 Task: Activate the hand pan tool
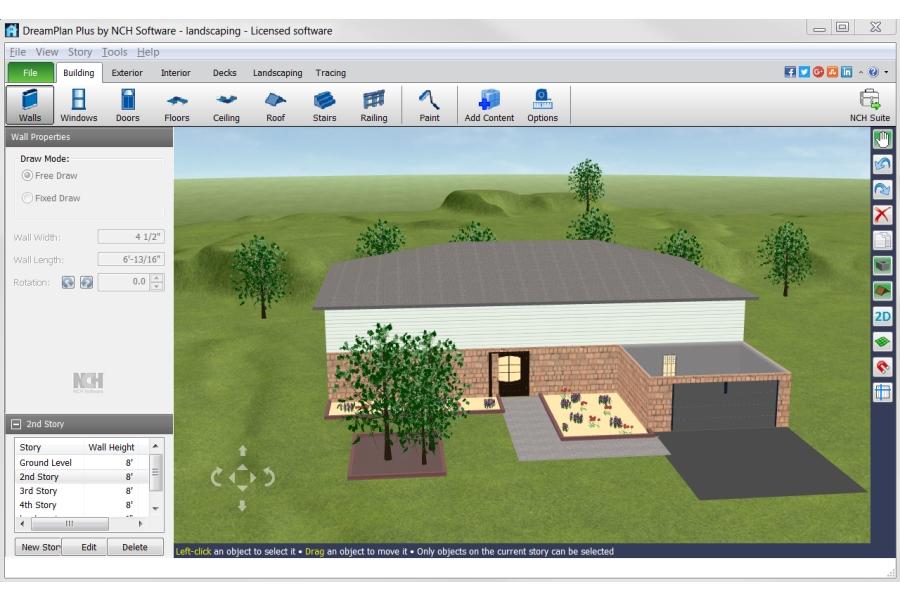882,140
